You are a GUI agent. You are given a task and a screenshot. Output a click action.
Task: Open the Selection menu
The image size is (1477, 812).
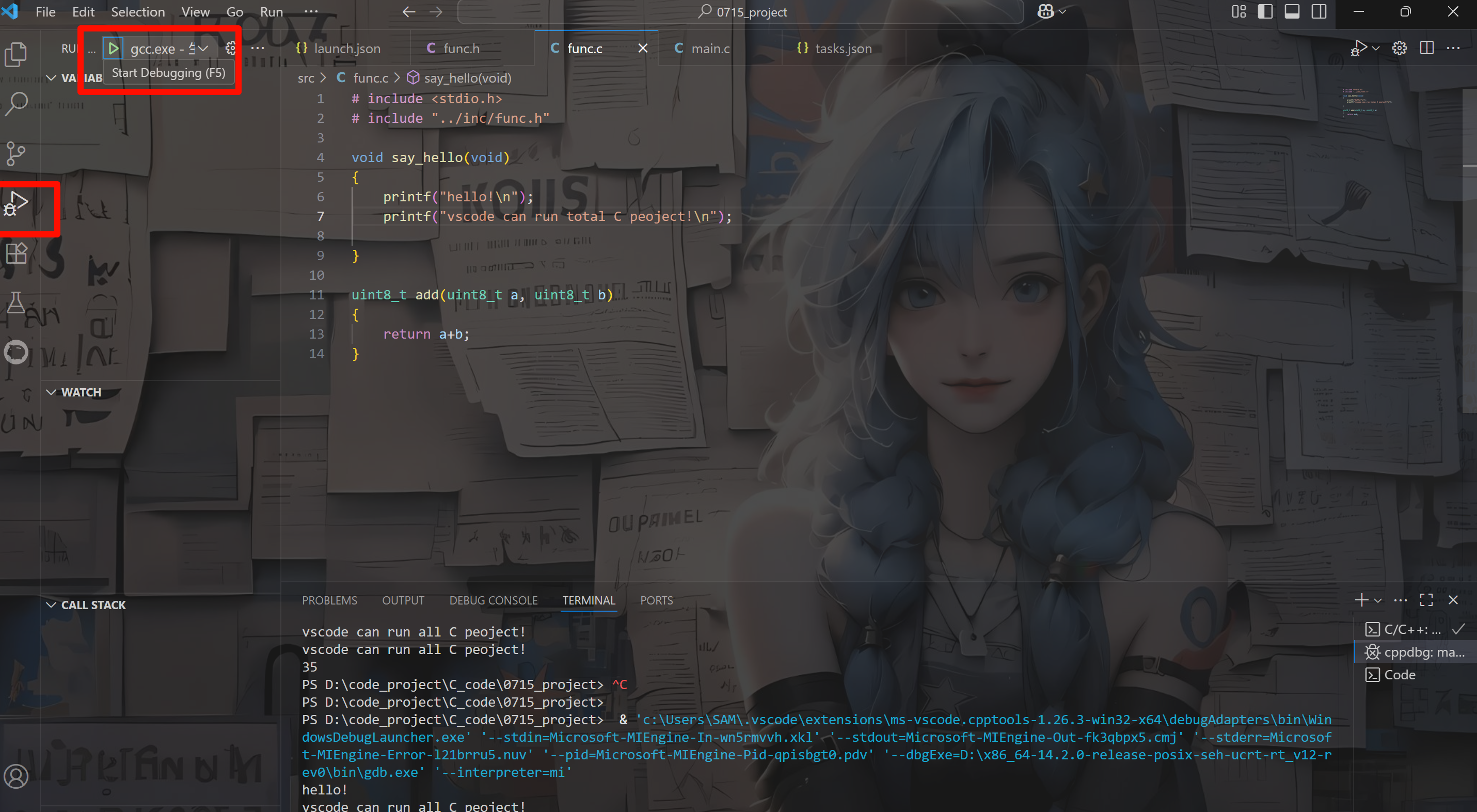138,11
